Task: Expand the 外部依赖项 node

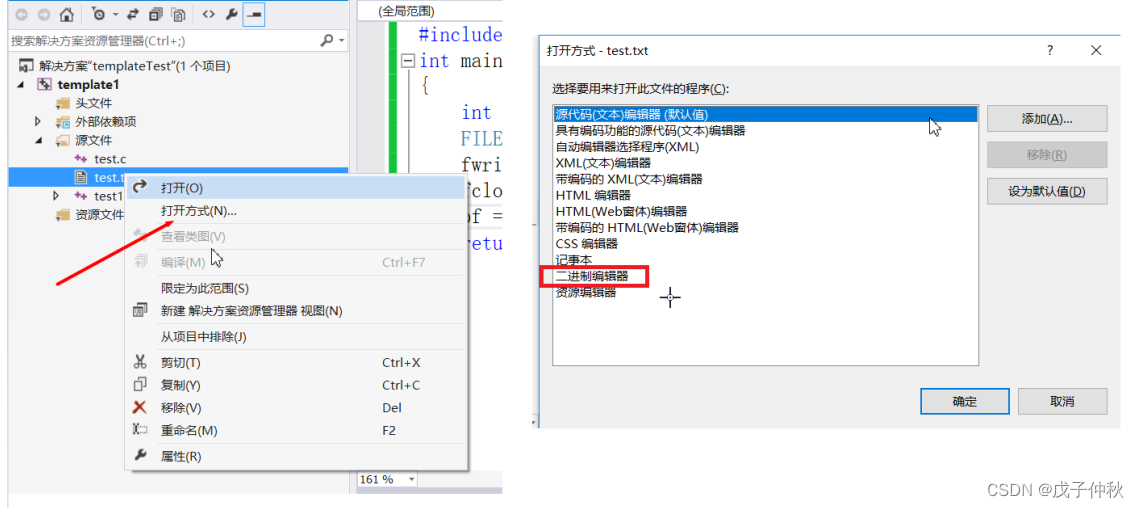Action: 38,121
